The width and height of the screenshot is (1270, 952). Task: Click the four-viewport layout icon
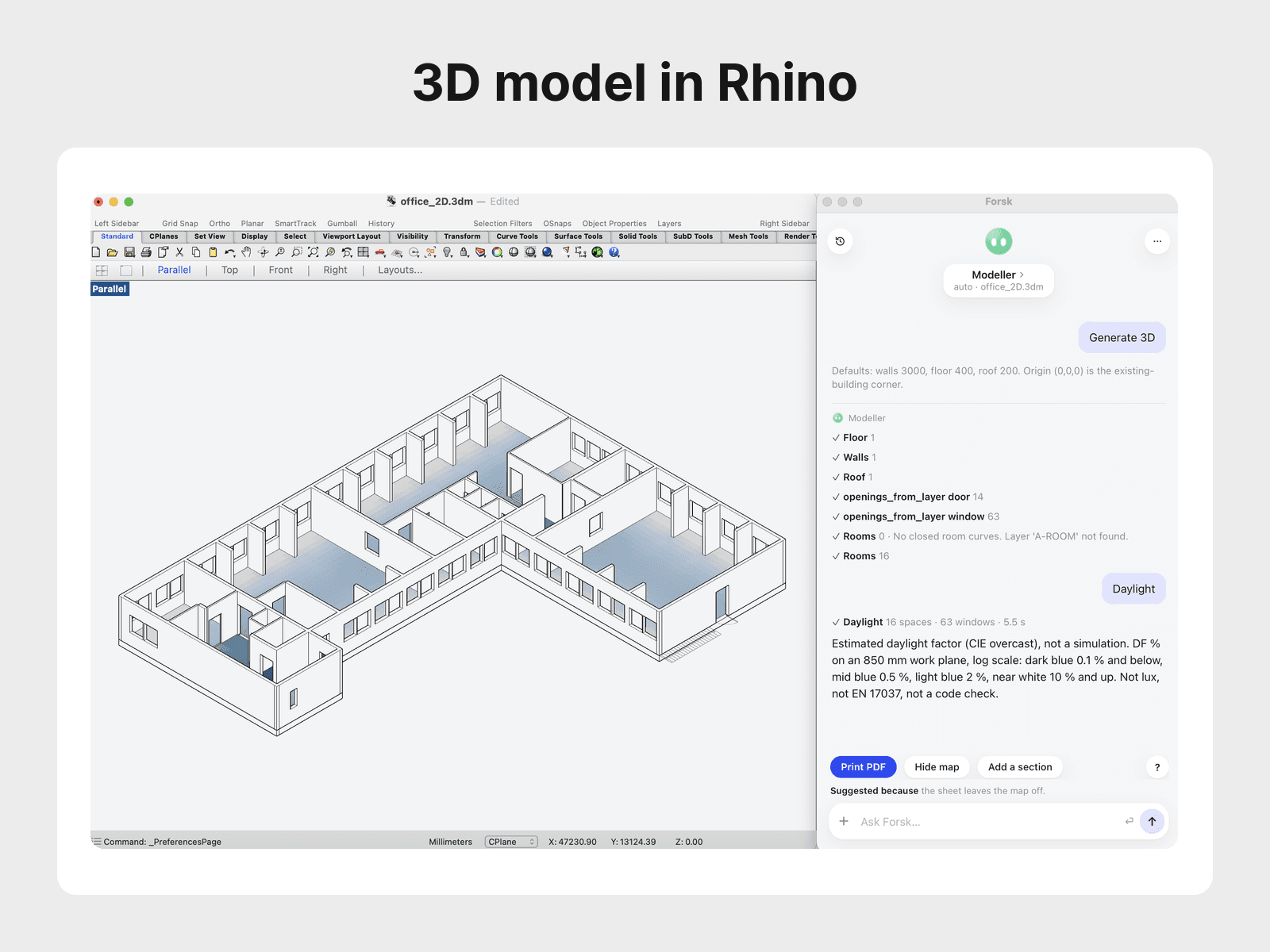click(364, 252)
